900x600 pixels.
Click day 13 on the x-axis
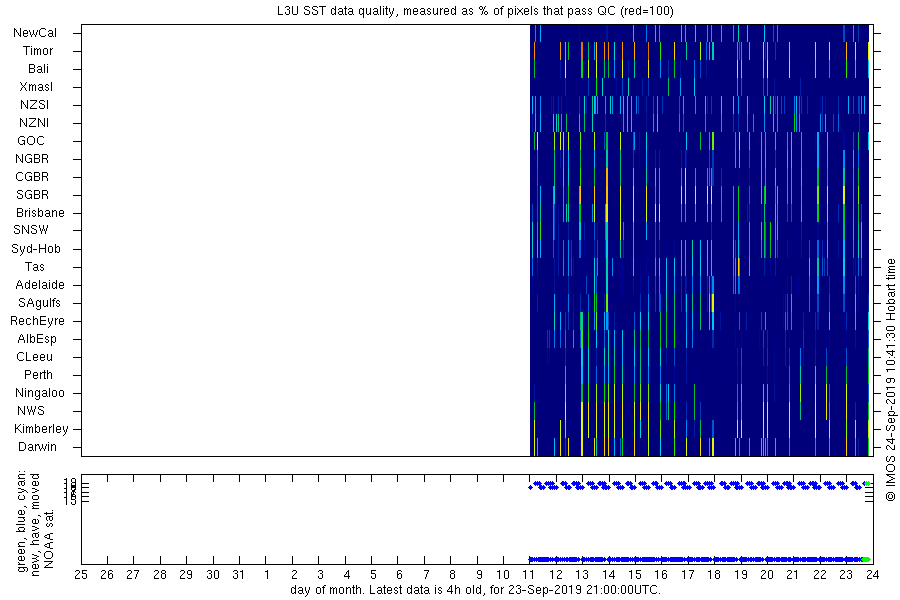pos(582,575)
